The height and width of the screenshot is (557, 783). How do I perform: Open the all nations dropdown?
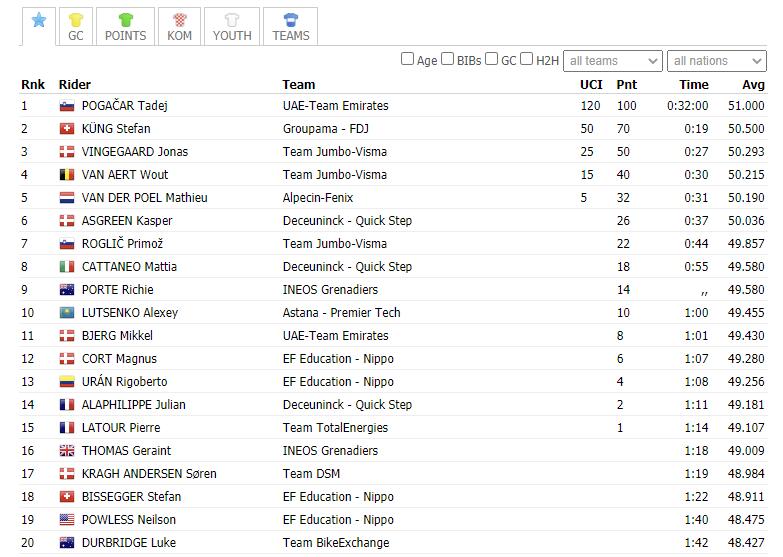(717, 61)
